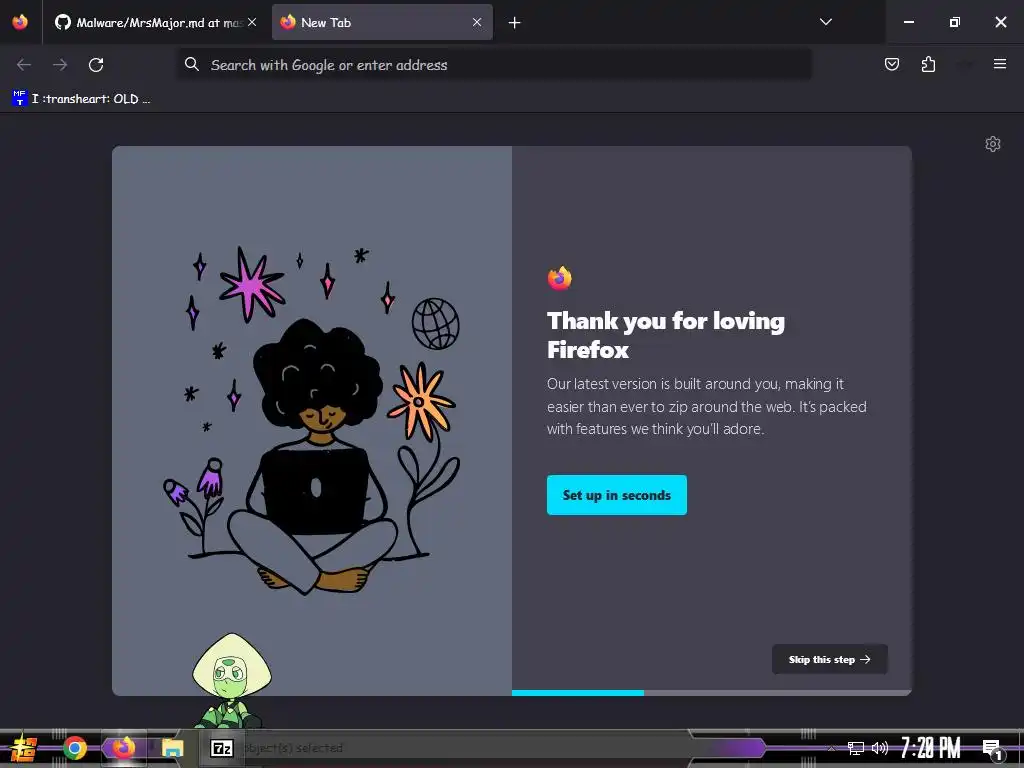Viewport: 1024px width, 768px height.
Task: Go forward one page
Action: click(x=60, y=65)
